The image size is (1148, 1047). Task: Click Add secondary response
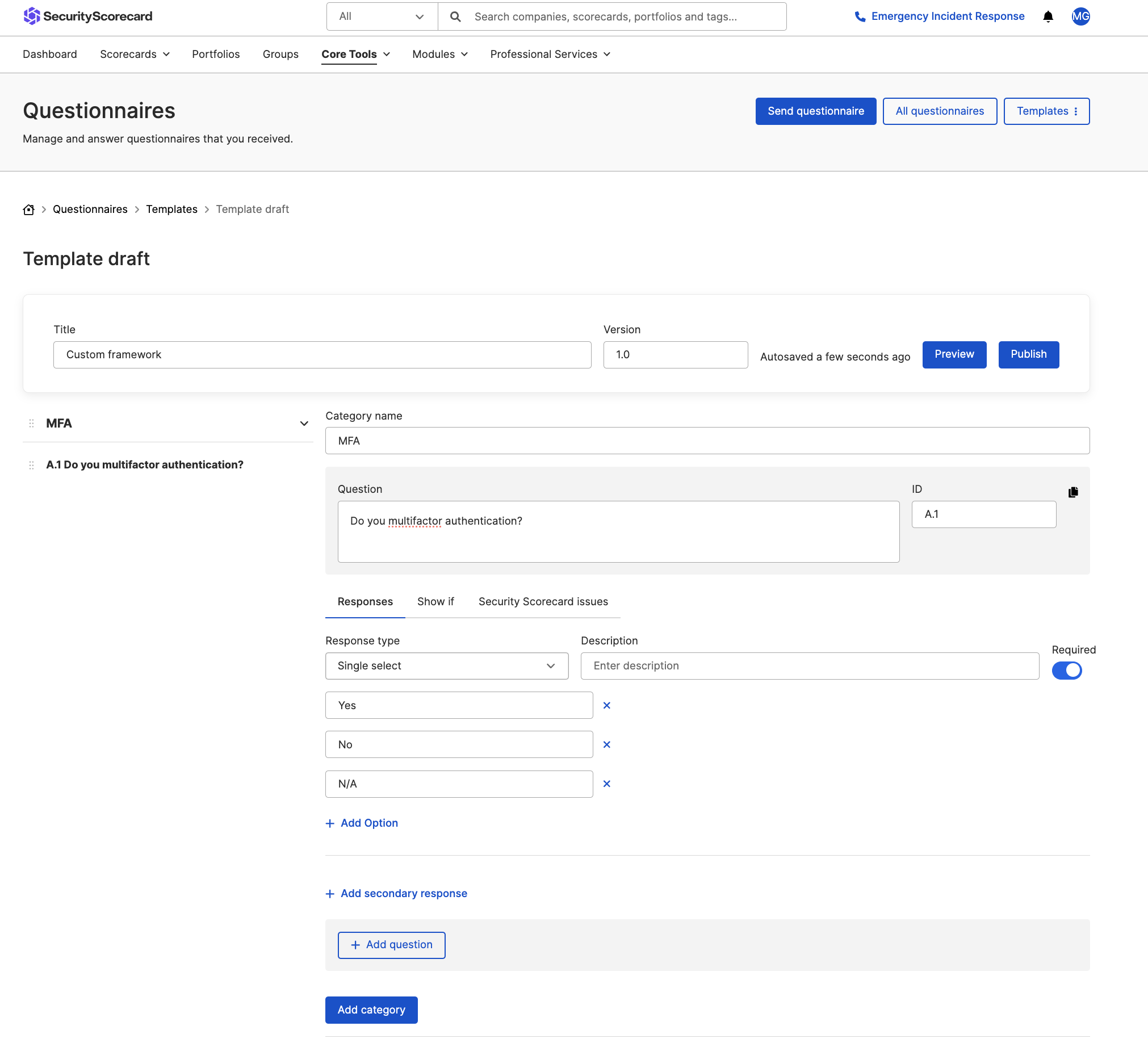click(396, 893)
